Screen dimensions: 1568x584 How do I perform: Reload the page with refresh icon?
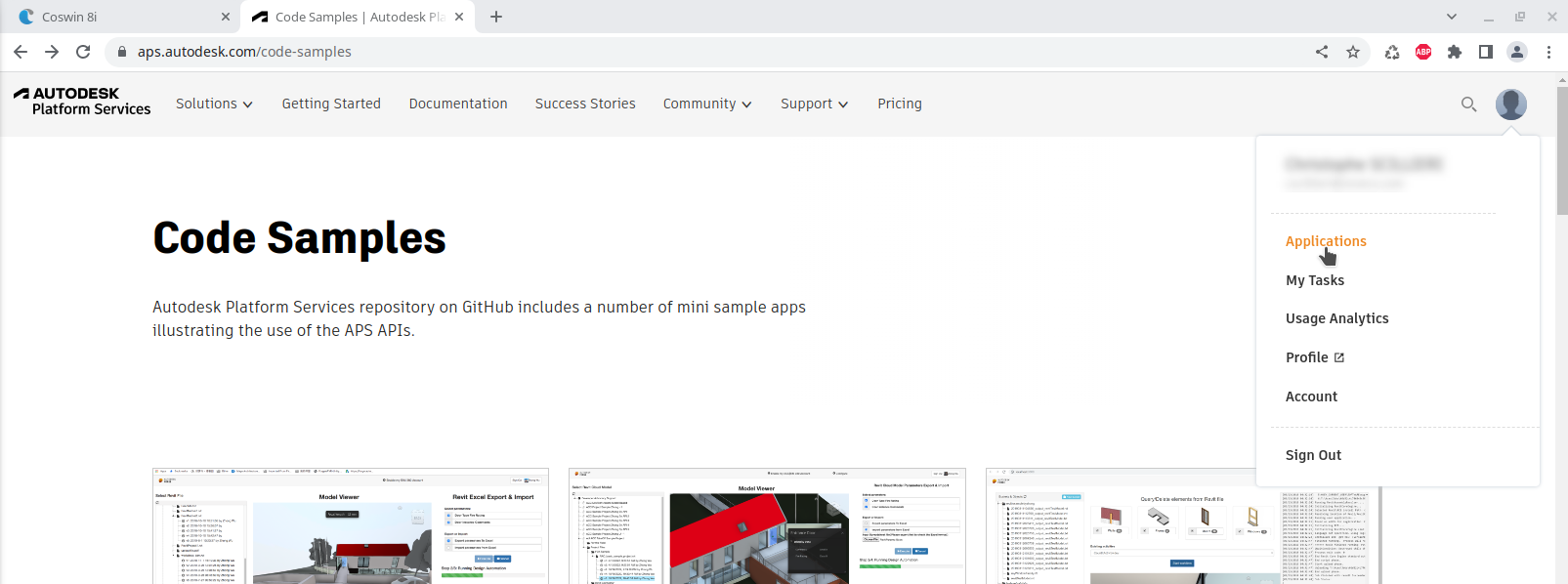pos(83,52)
